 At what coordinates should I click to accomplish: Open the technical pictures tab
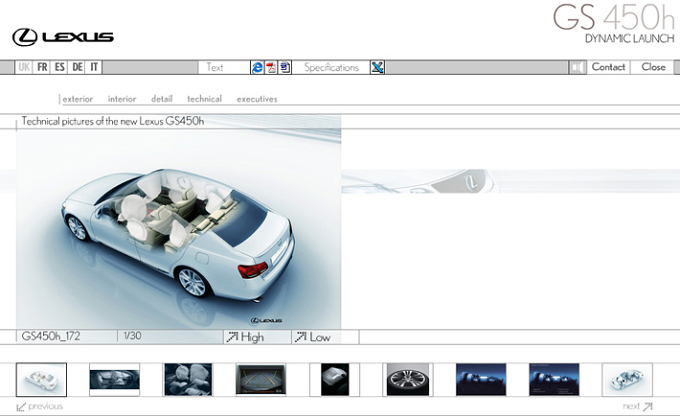[x=204, y=99]
